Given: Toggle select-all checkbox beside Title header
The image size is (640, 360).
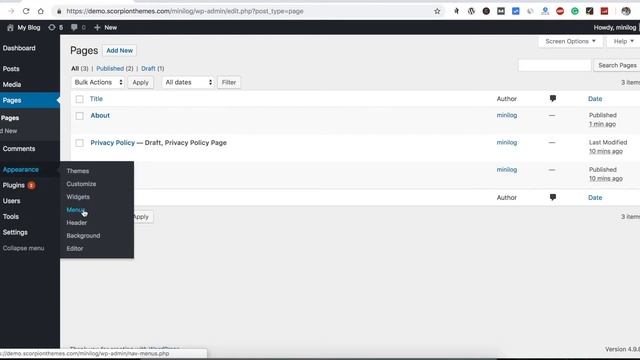Looking at the screenshot, I should (80, 99).
